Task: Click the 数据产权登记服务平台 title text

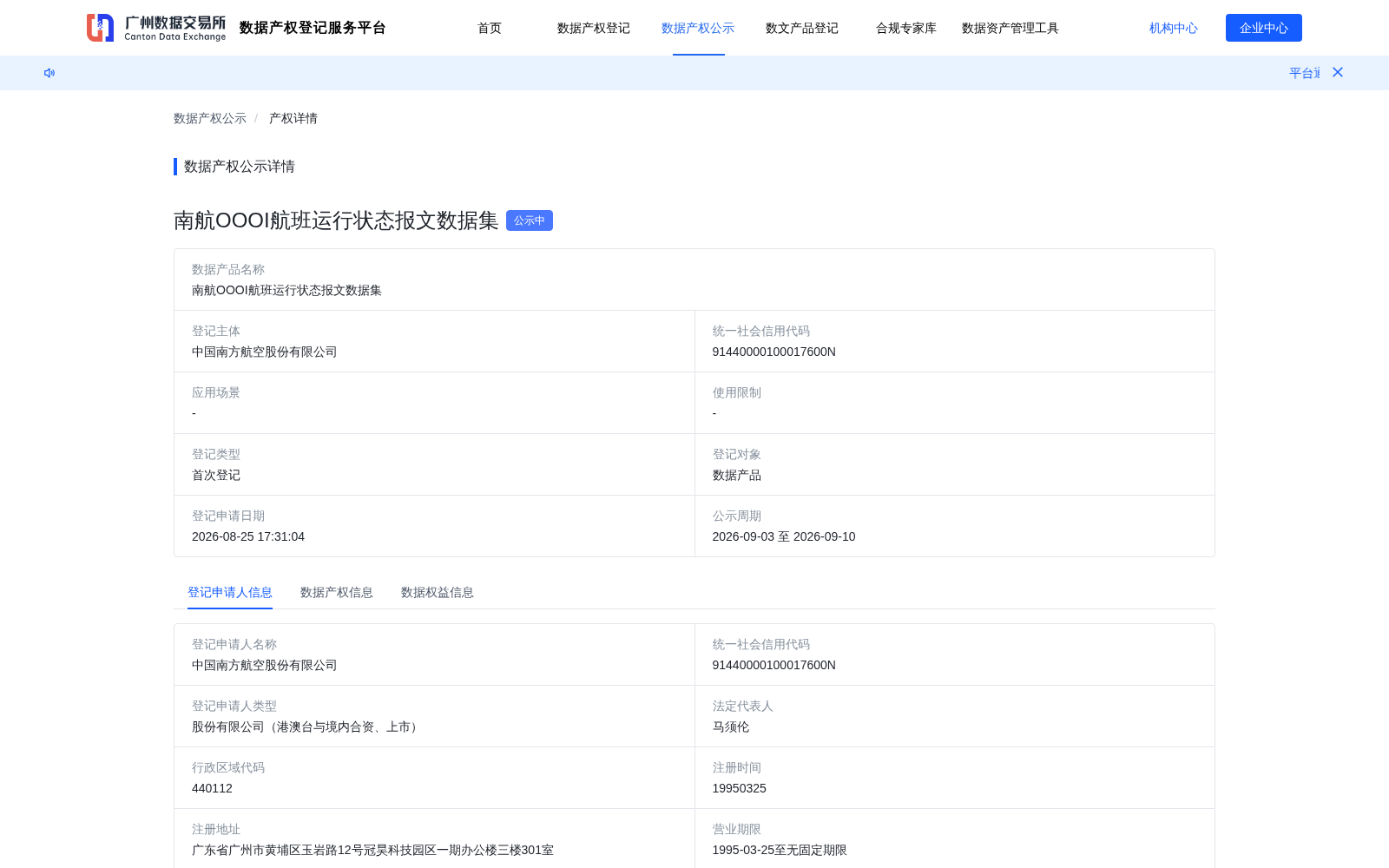Action: click(313, 28)
